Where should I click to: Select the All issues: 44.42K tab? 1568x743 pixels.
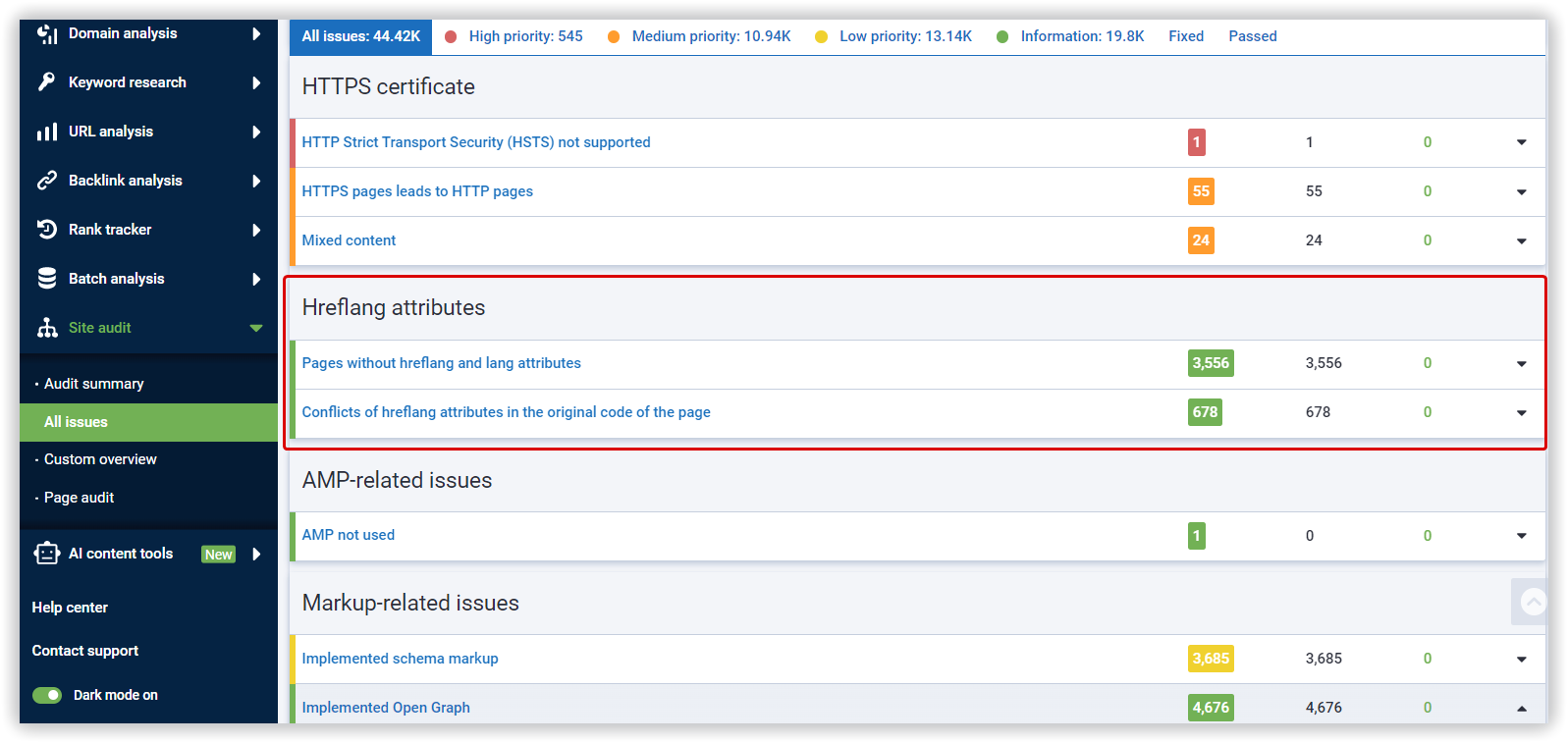click(360, 36)
